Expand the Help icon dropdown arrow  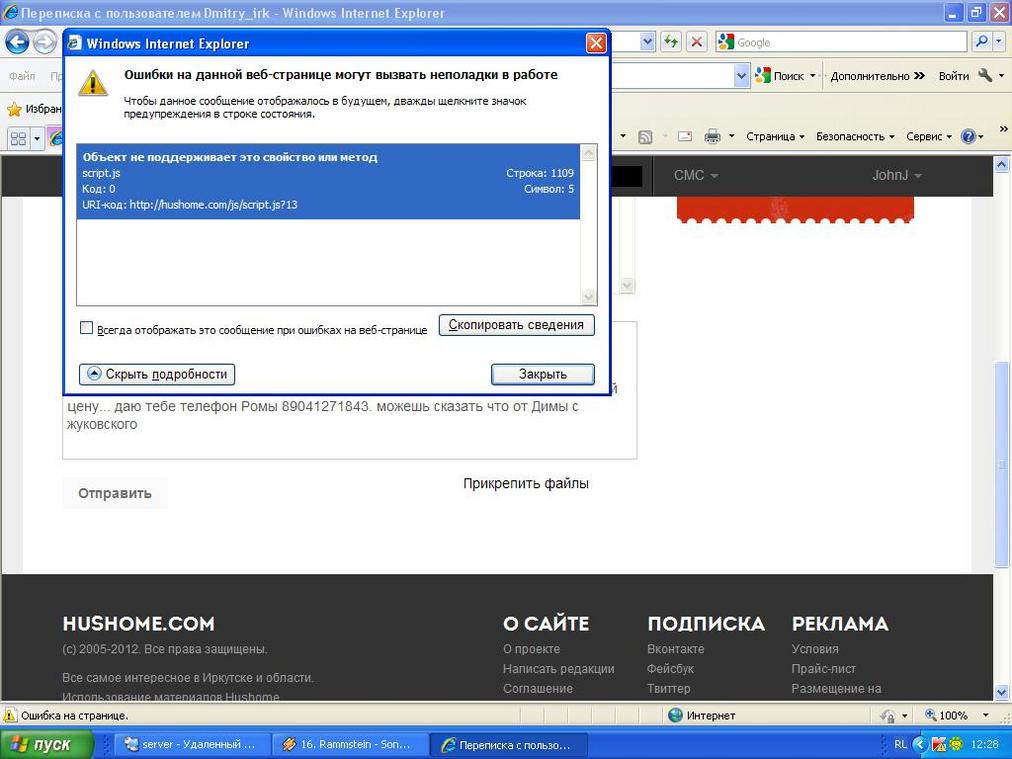[x=980, y=137]
